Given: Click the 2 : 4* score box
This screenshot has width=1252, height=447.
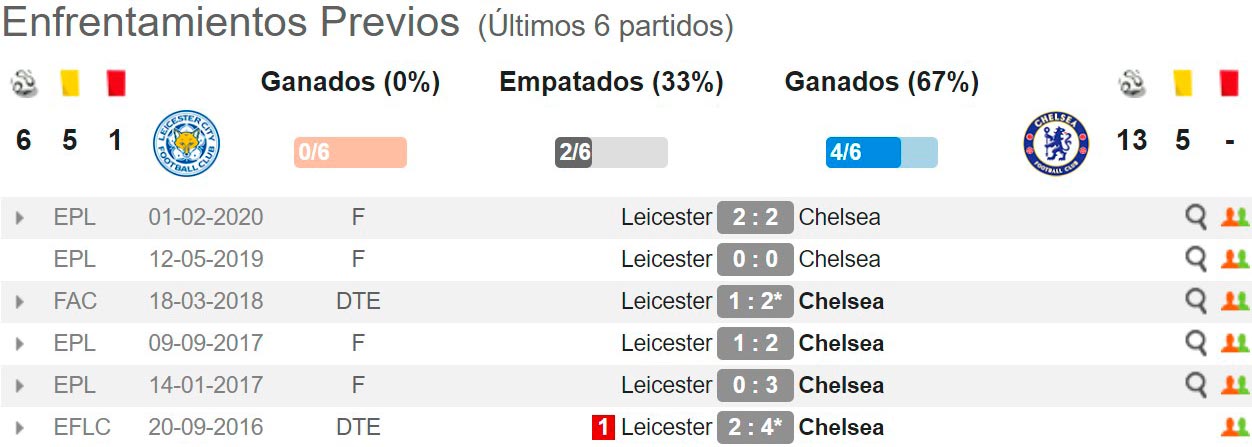Looking at the screenshot, I should click(x=755, y=427).
